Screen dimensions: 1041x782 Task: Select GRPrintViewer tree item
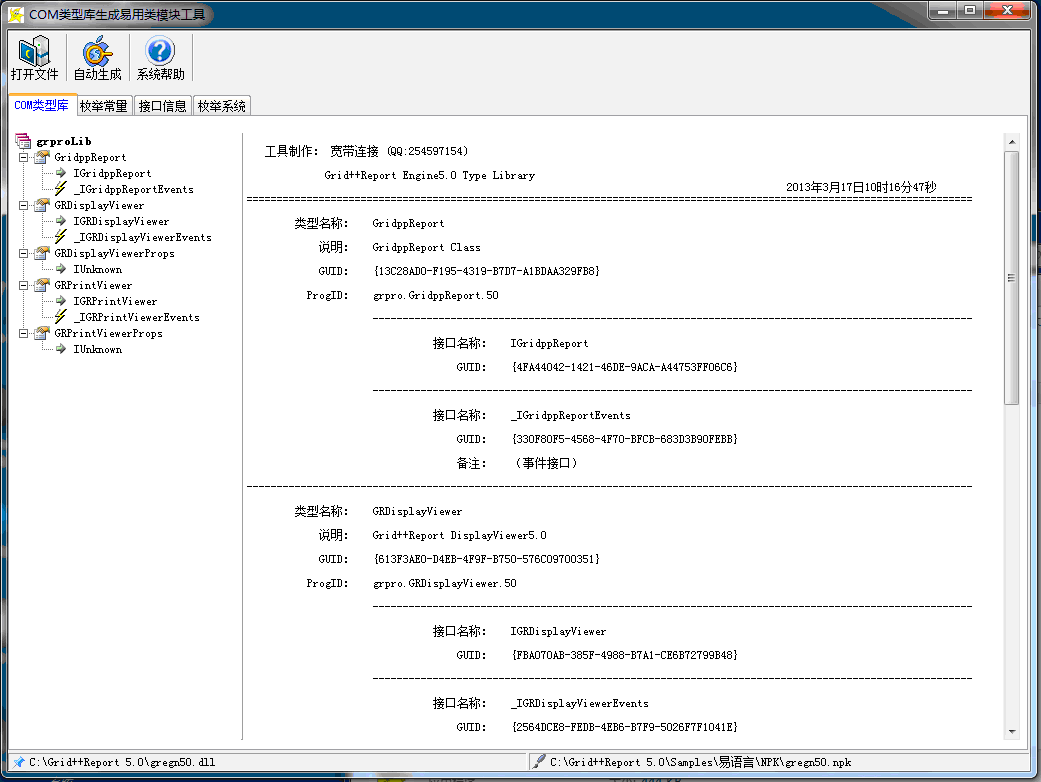(x=93, y=285)
